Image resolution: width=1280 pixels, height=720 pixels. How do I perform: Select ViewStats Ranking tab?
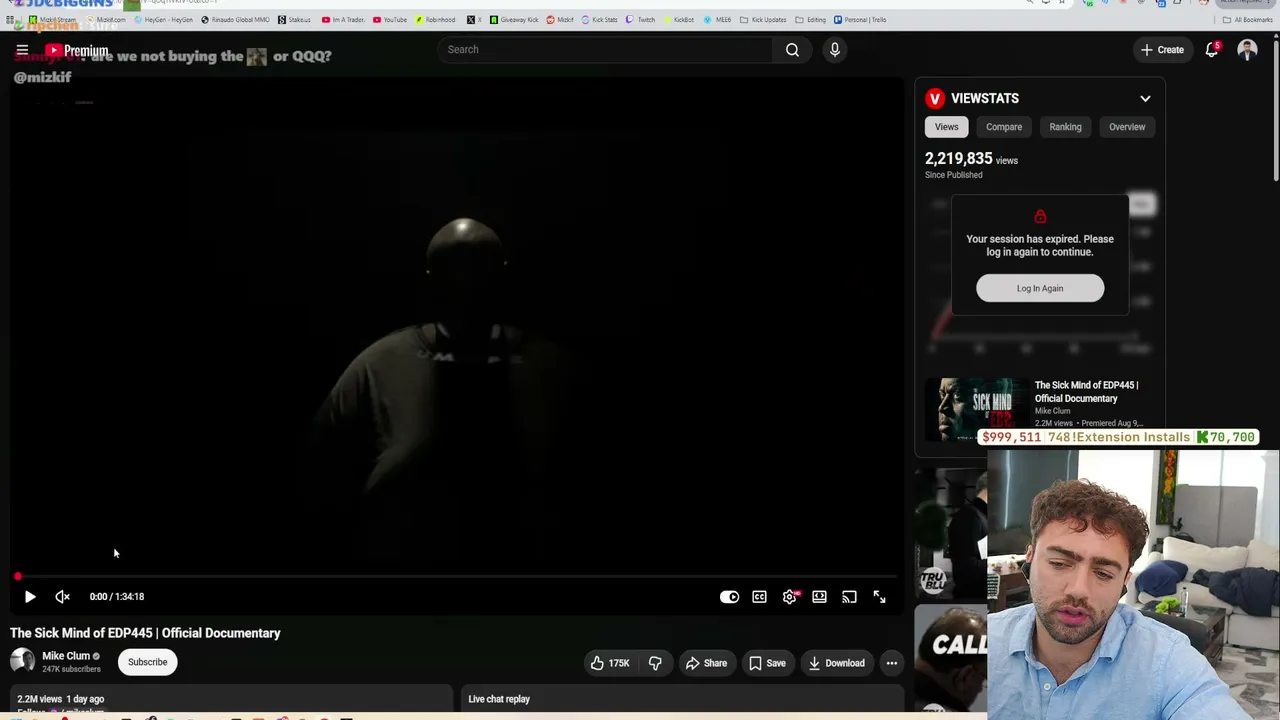(x=1065, y=127)
